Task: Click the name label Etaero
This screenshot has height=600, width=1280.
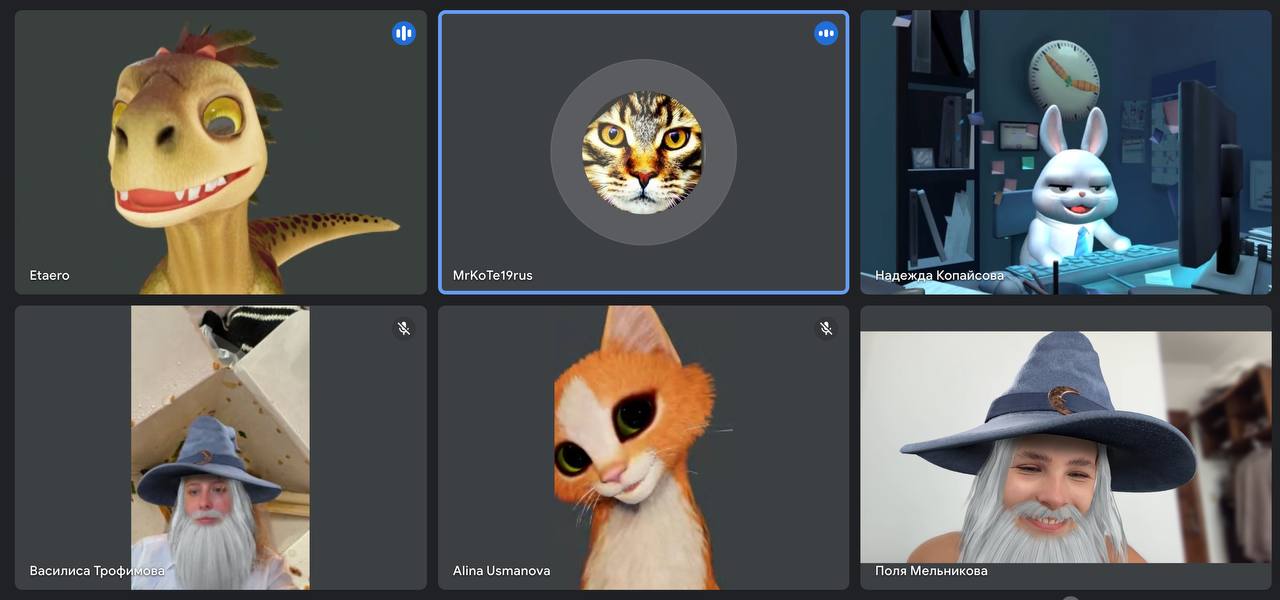Action: coord(50,275)
